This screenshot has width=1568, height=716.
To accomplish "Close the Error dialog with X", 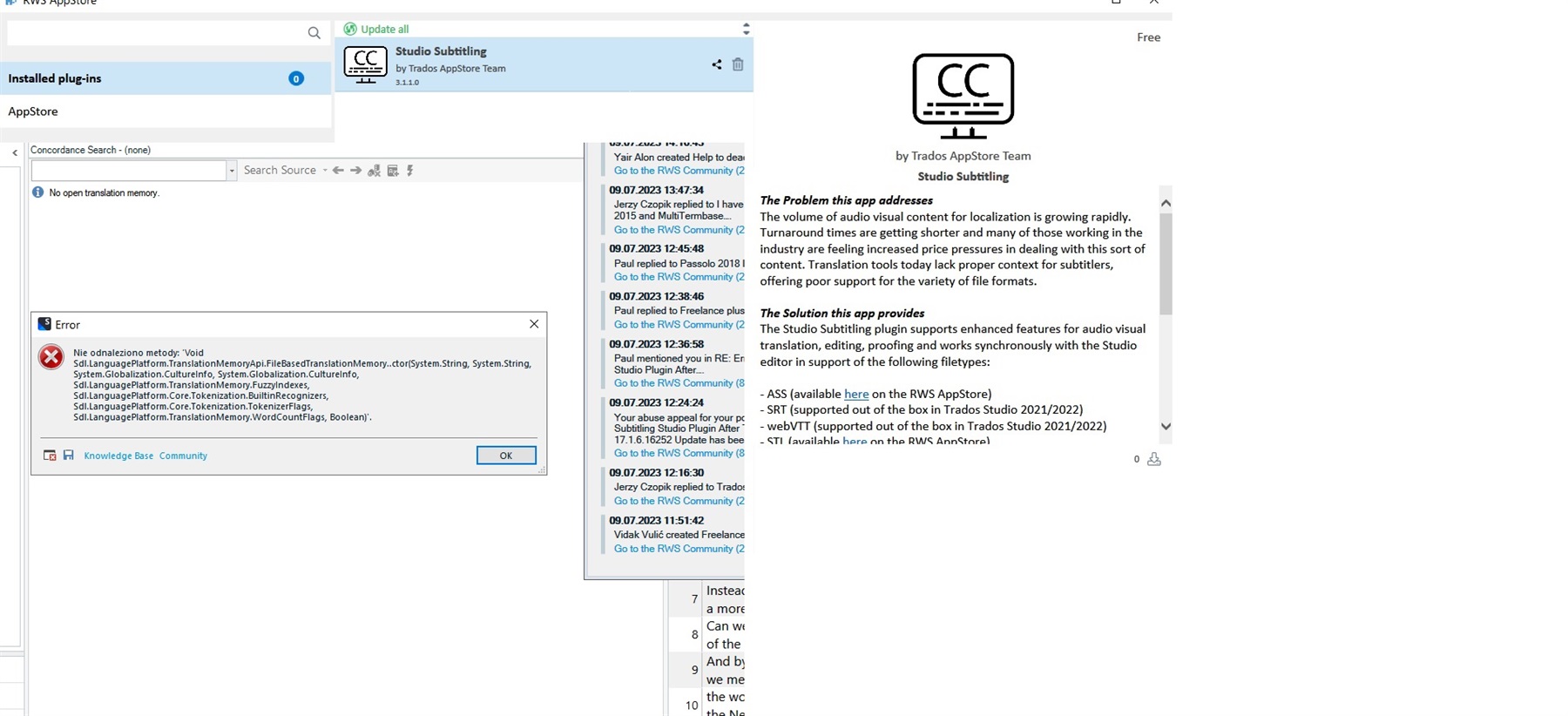I will [x=534, y=324].
